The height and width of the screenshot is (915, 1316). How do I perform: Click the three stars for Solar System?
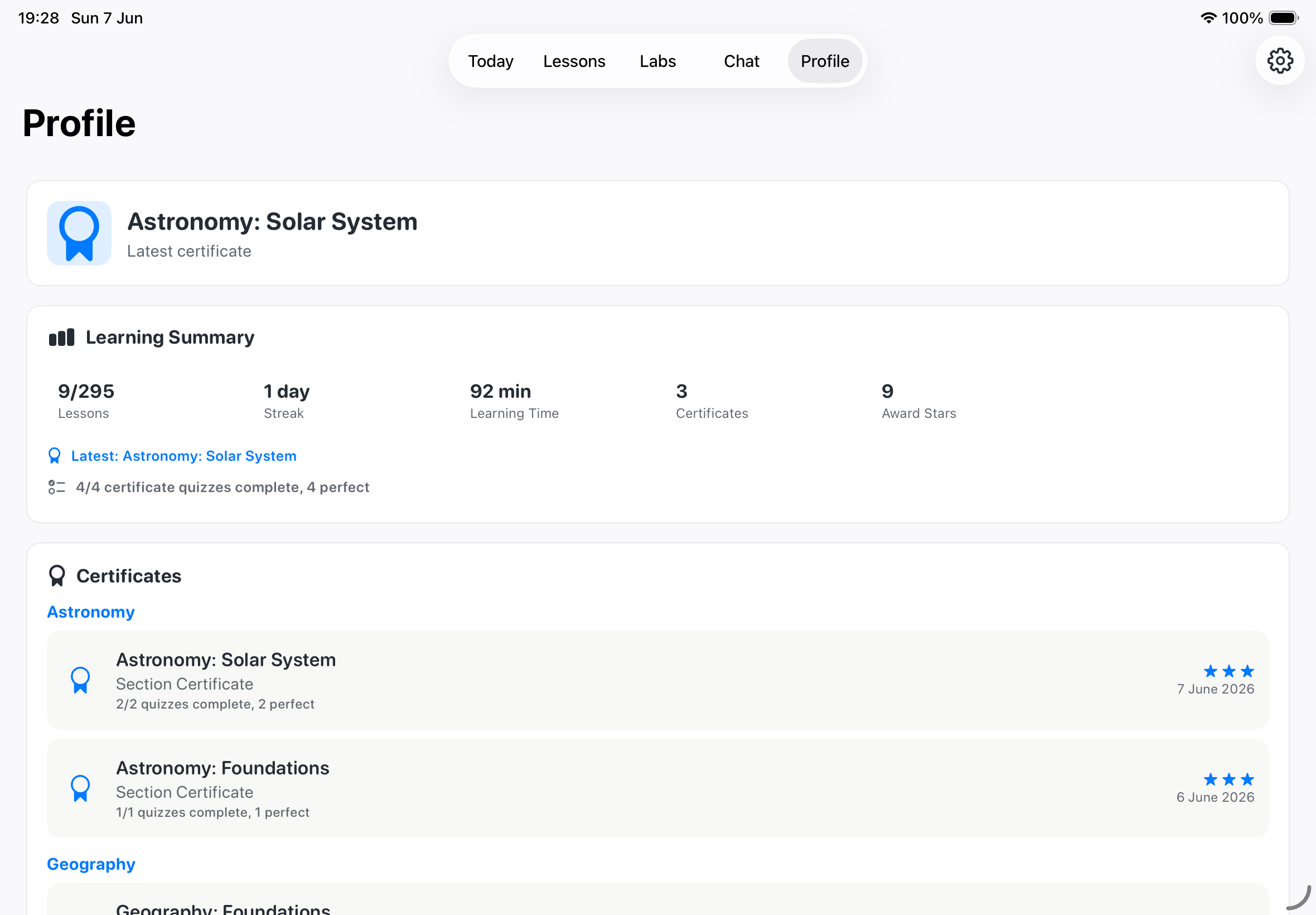click(1228, 671)
